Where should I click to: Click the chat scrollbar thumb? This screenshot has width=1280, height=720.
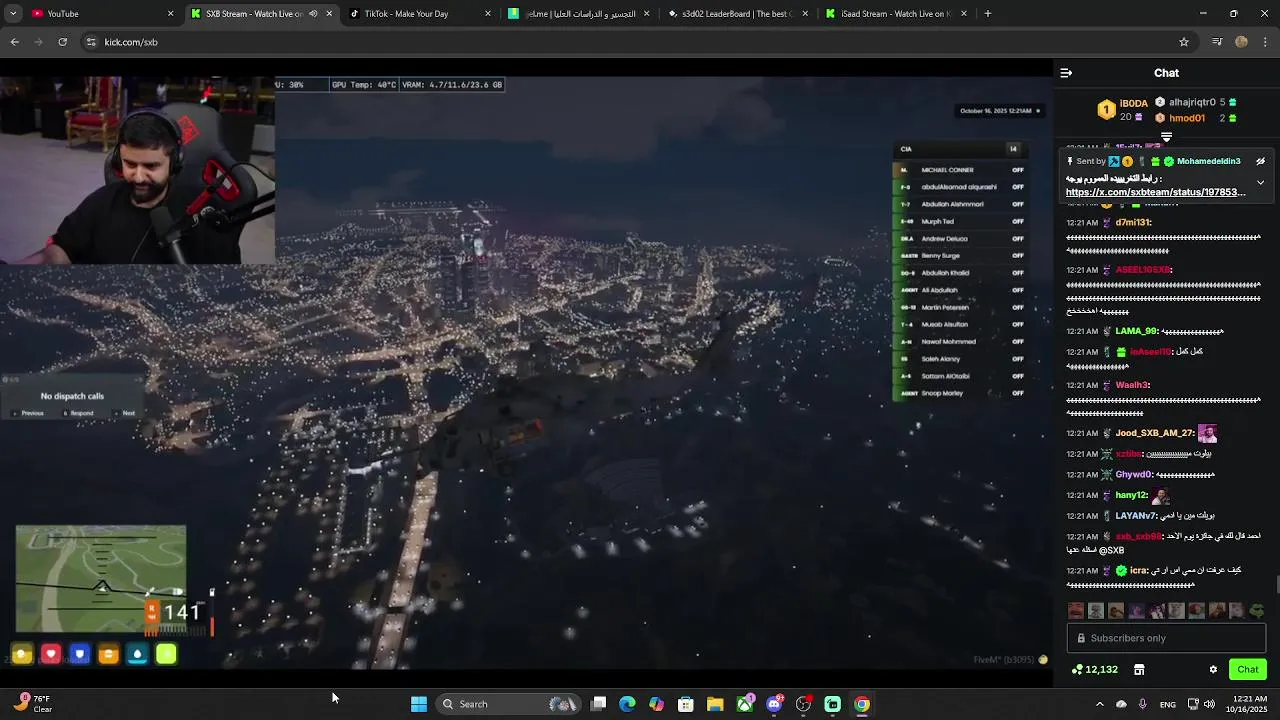coord(1277,585)
